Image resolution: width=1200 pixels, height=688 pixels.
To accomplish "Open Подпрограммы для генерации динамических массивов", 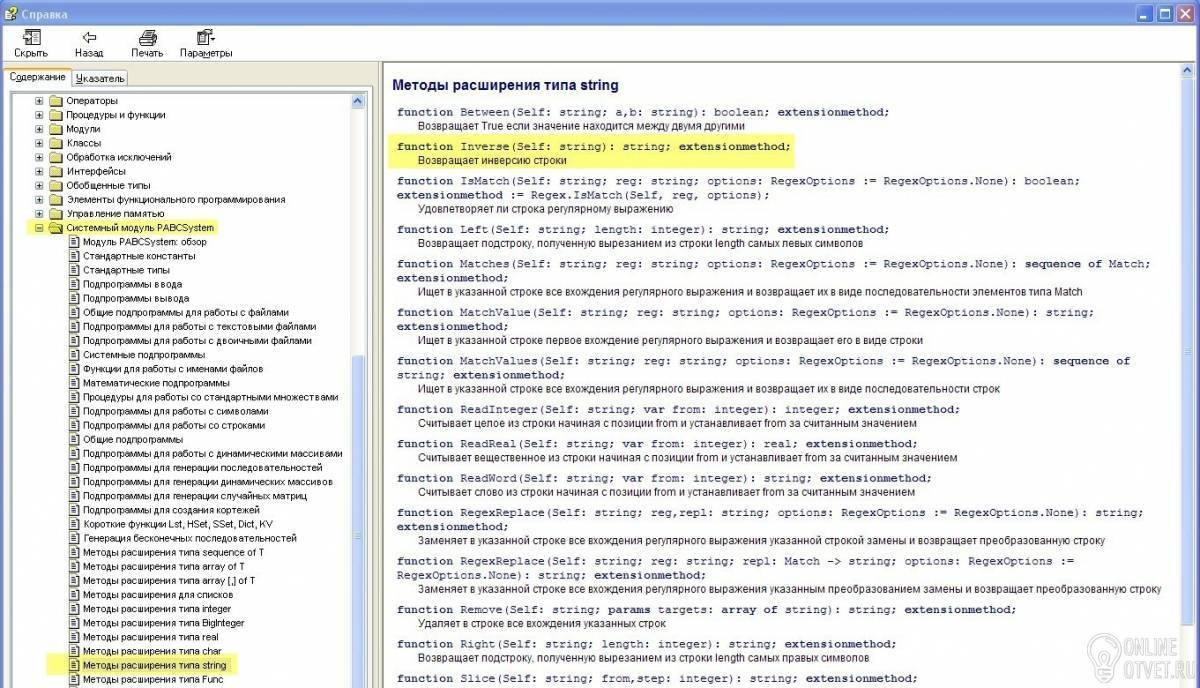I will click(x=208, y=481).
